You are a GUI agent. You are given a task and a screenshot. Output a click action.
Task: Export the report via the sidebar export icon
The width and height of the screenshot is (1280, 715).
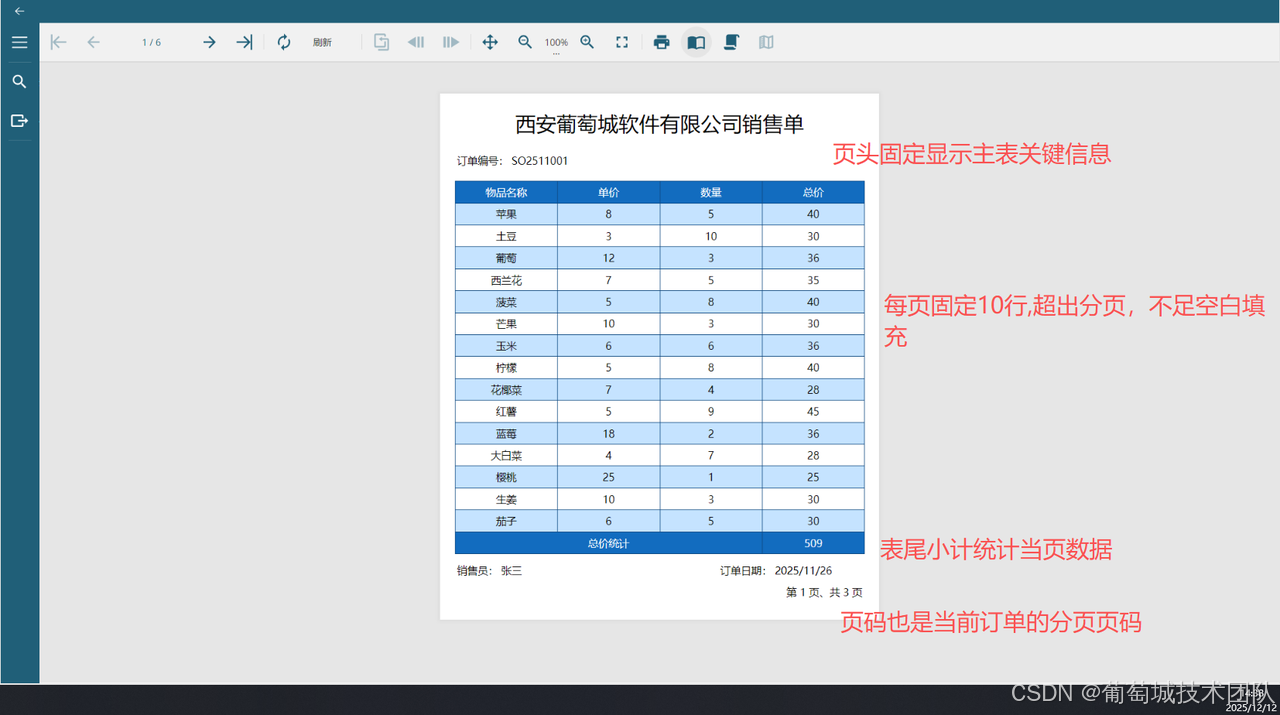click(19, 120)
